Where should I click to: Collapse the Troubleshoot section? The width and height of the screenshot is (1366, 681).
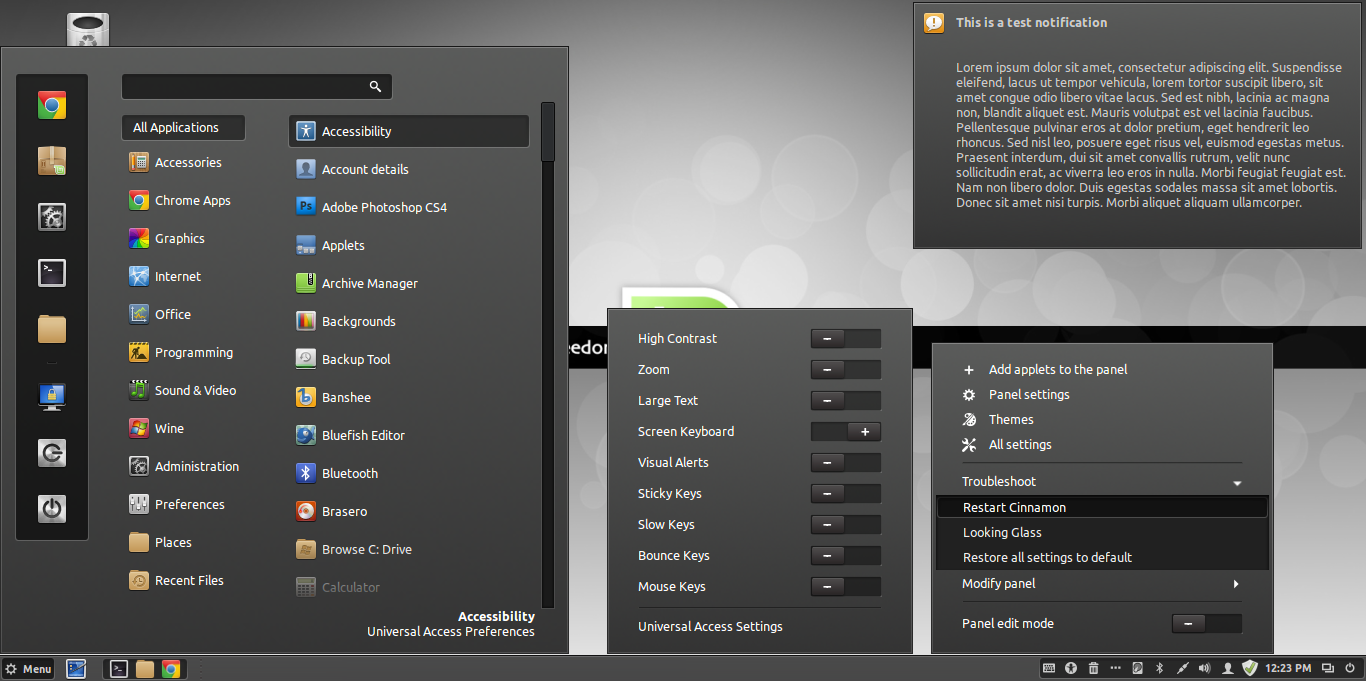click(x=1237, y=482)
